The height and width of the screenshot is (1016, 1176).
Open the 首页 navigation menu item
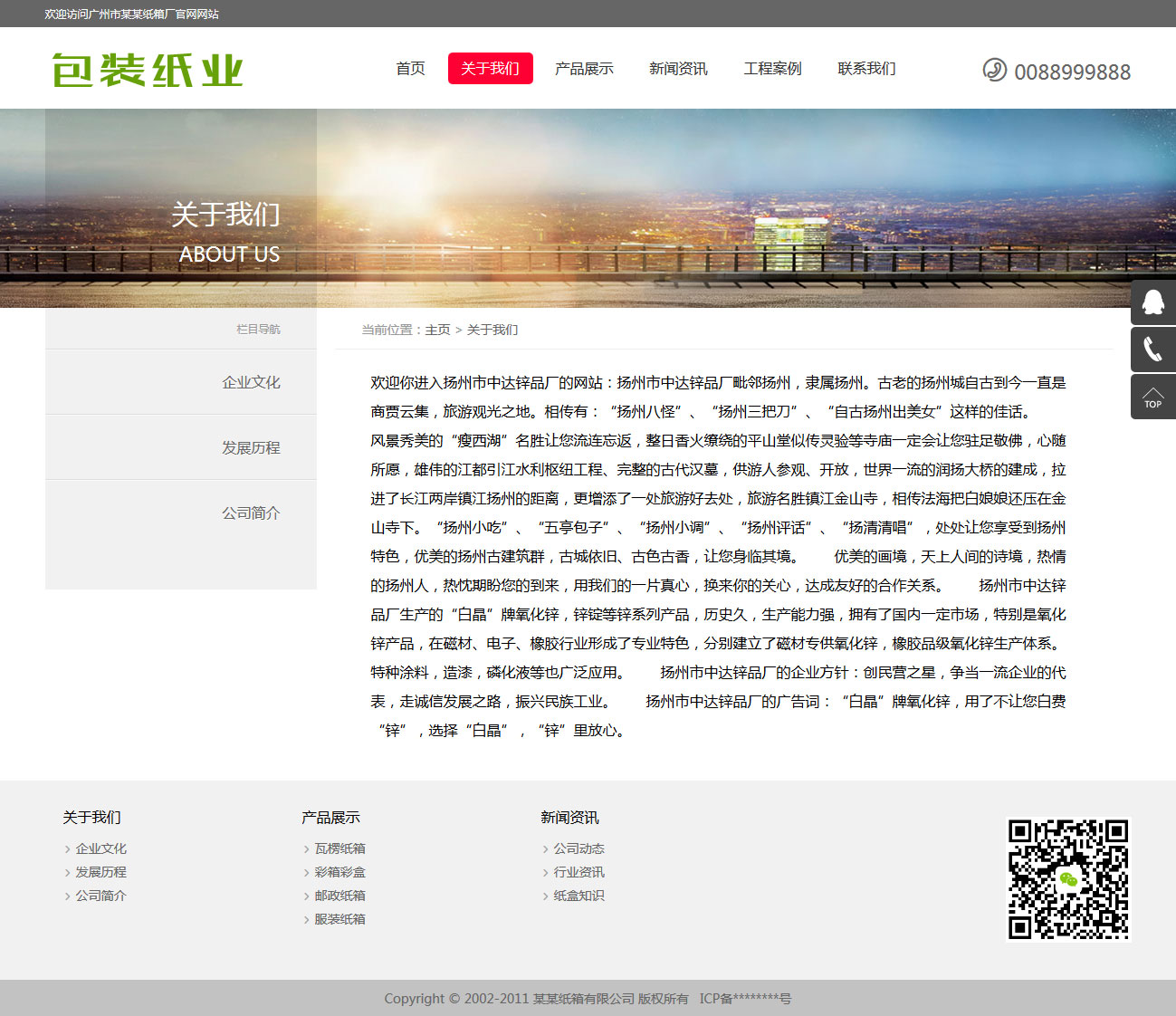tap(410, 69)
